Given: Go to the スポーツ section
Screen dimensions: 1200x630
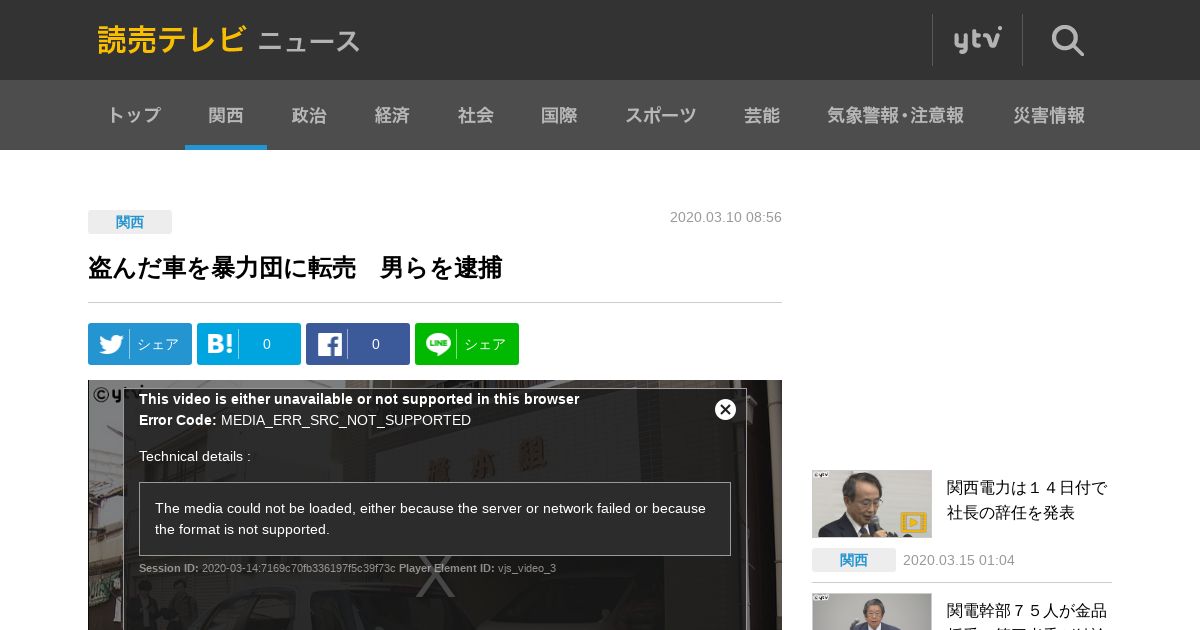Looking at the screenshot, I should pos(661,115).
